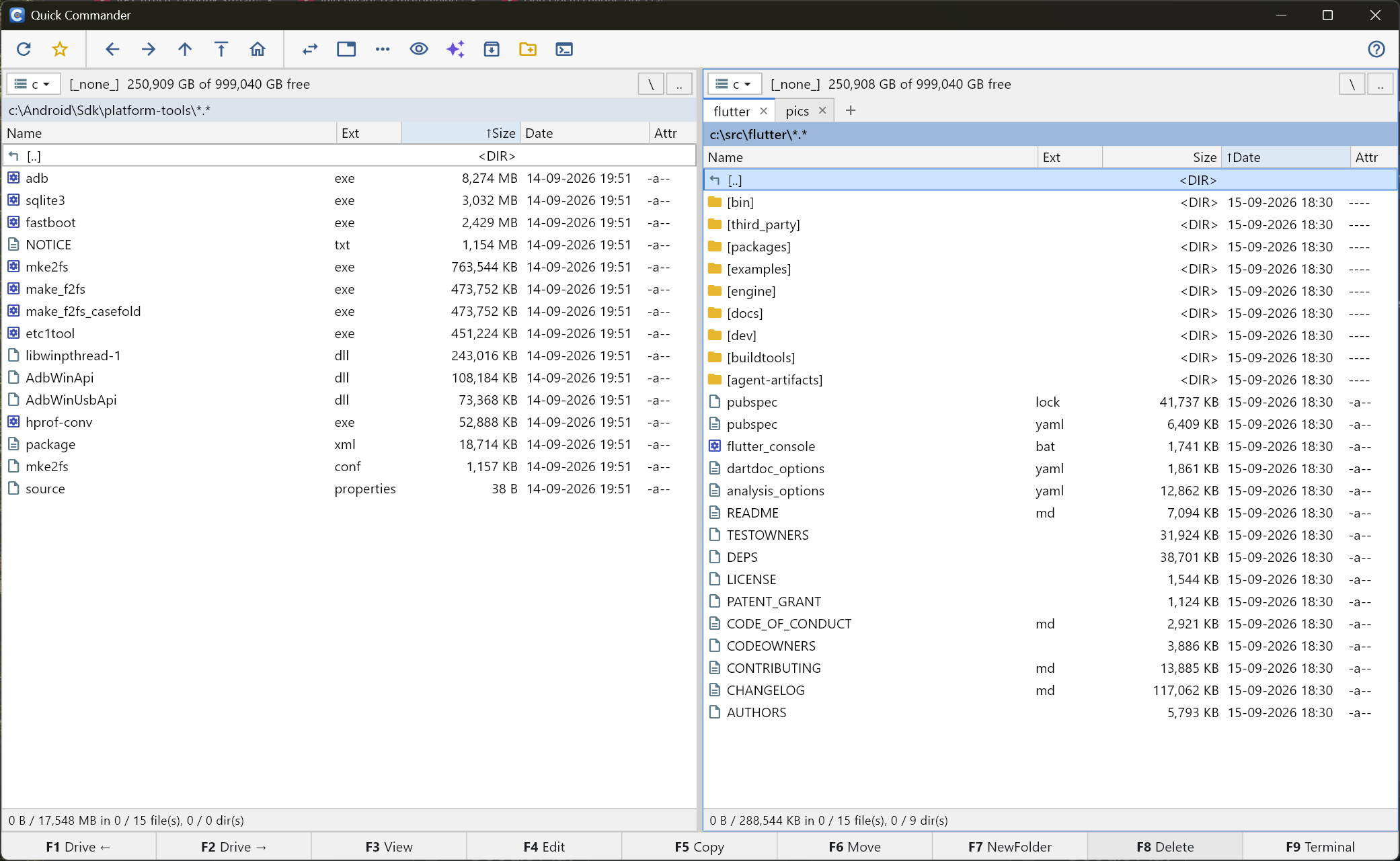Select fastboot file row
The width and height of the screenshot is (1400, 861).
tap(350, 222)
